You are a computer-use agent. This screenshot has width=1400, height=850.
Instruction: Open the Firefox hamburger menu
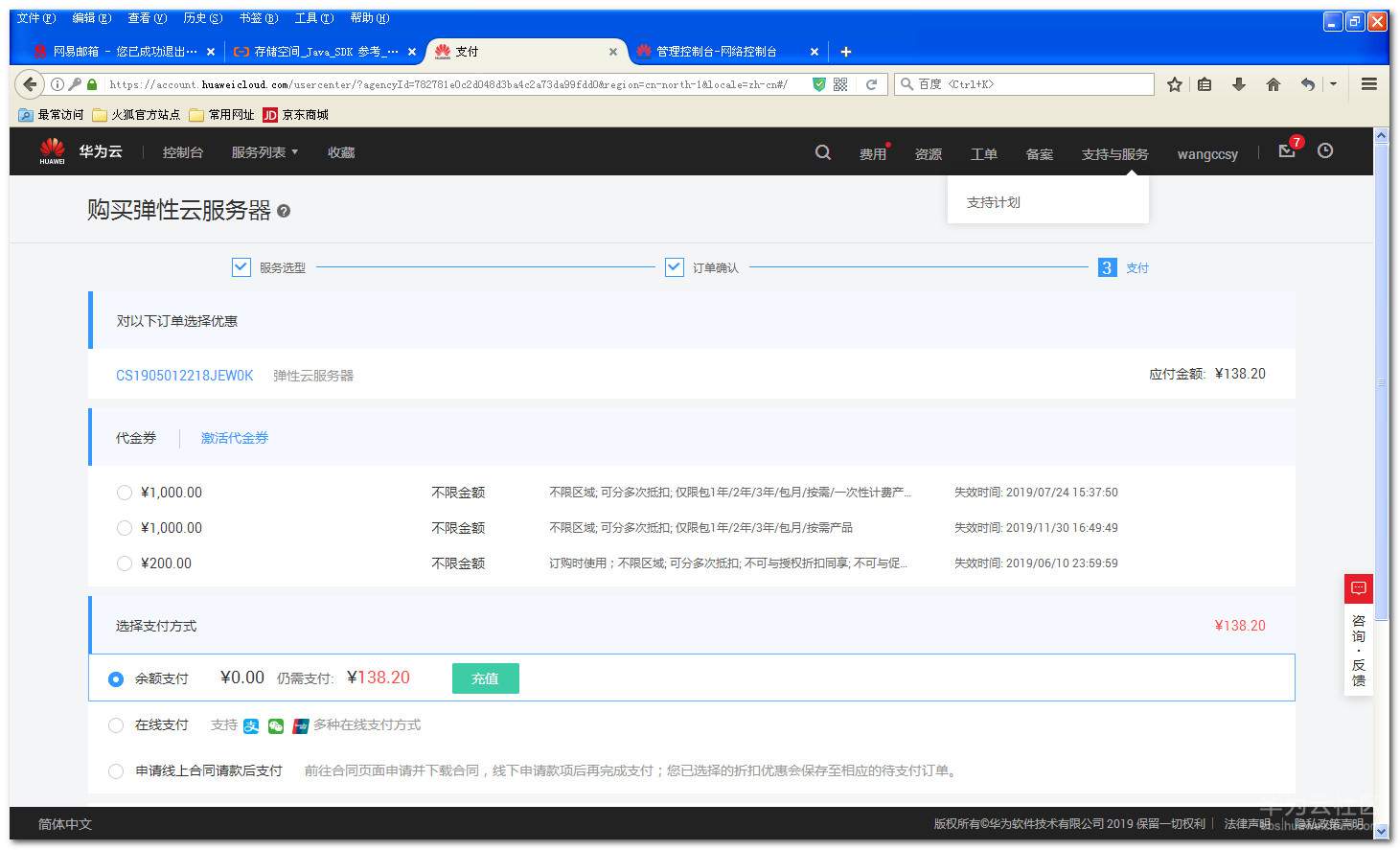coord(1369,84)
